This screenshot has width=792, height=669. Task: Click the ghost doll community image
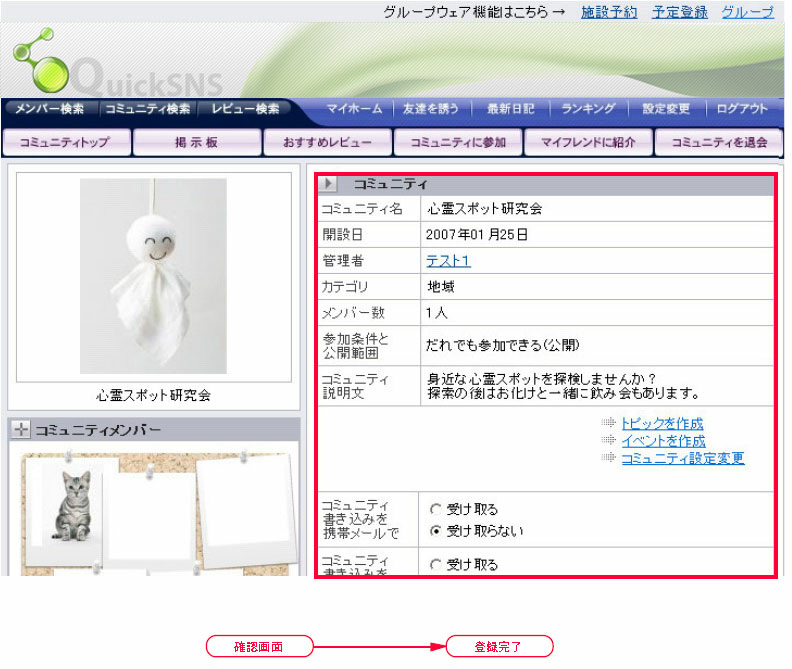[153, 275]
